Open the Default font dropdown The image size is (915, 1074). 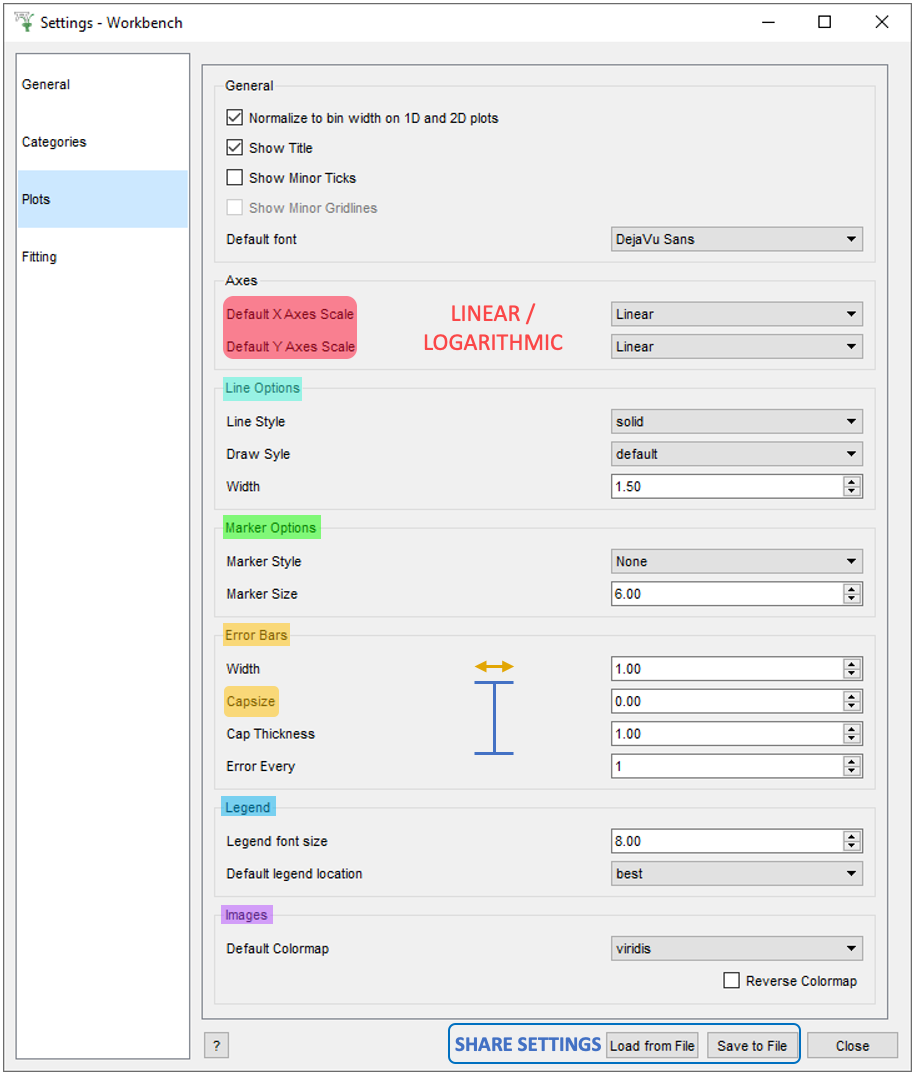pos(736,239)
